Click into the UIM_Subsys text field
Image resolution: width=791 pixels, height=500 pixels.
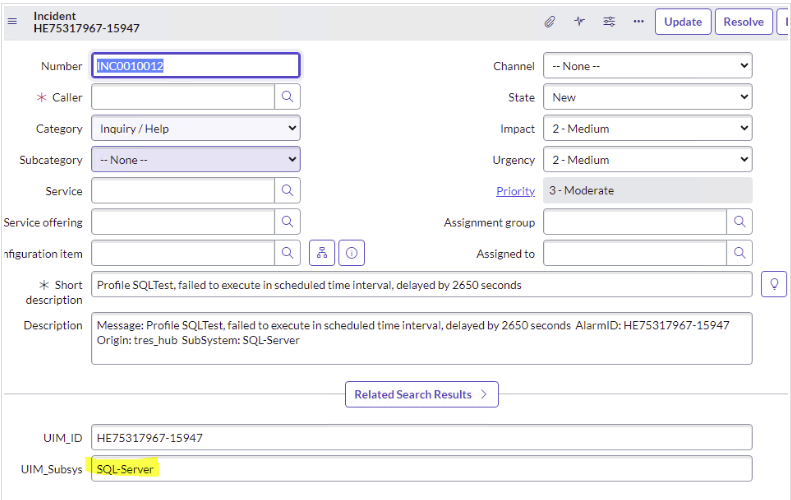[x=420, y=468]
